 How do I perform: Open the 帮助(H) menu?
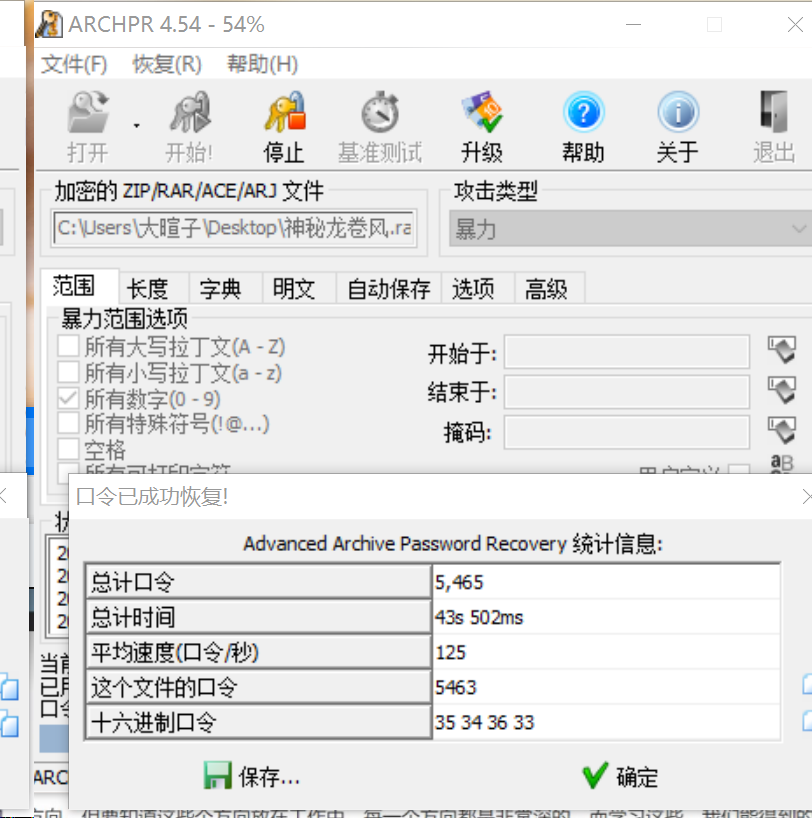point(262,64)
